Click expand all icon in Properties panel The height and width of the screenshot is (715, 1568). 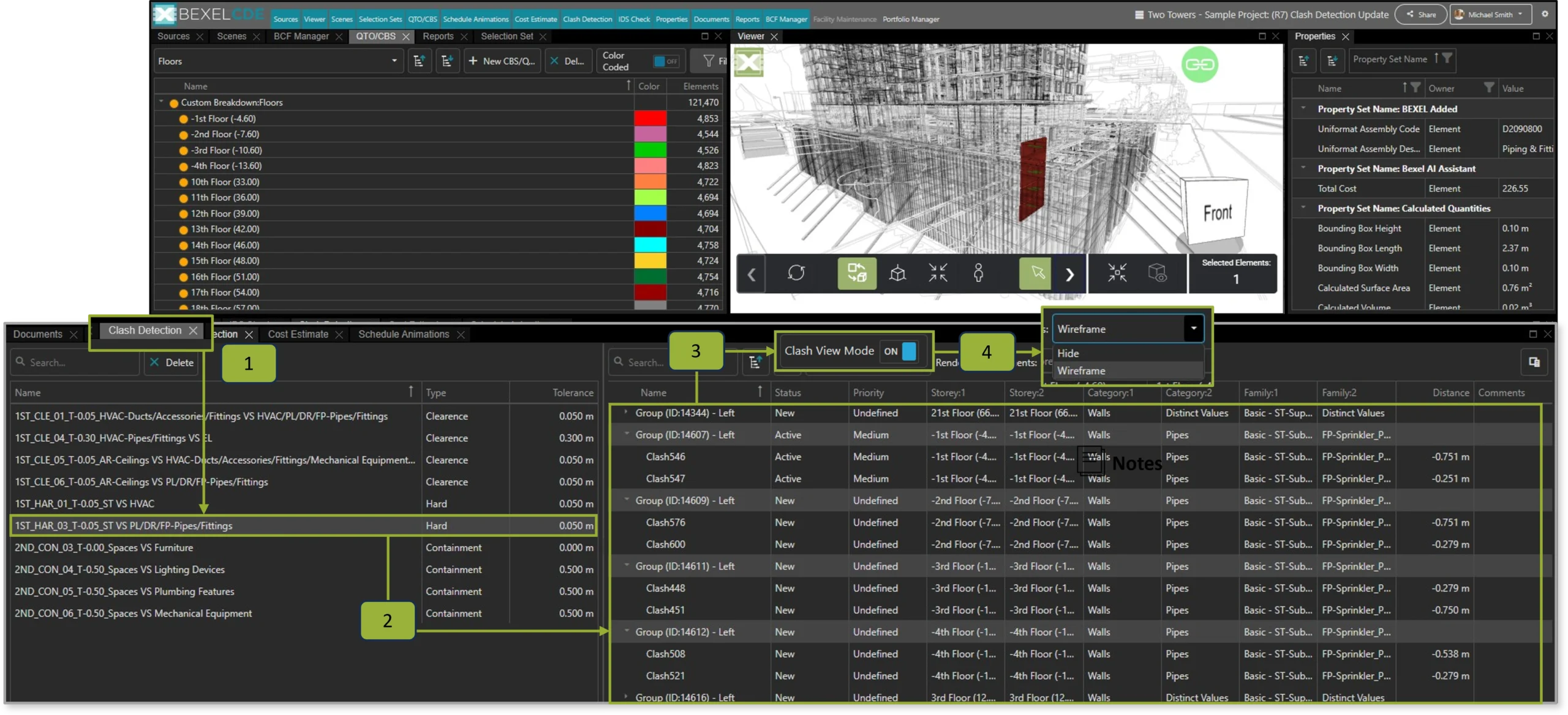point(1303,61)
